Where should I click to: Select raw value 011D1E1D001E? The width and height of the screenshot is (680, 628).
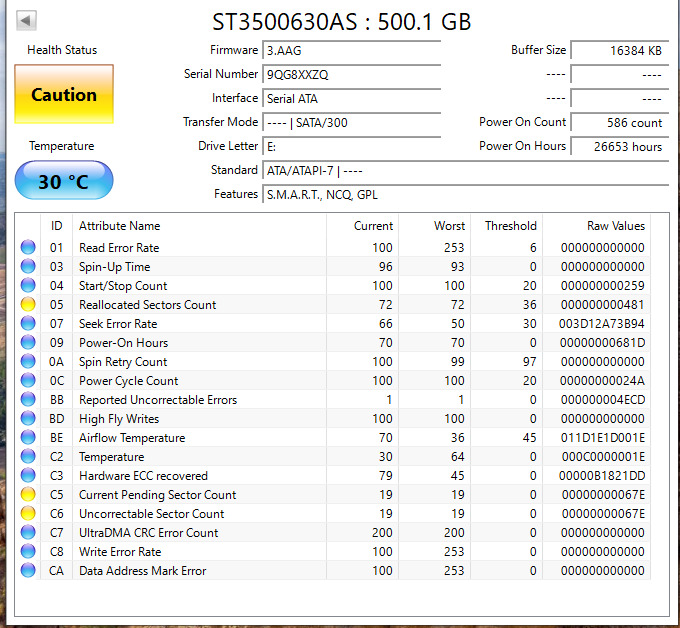point(603,438)
